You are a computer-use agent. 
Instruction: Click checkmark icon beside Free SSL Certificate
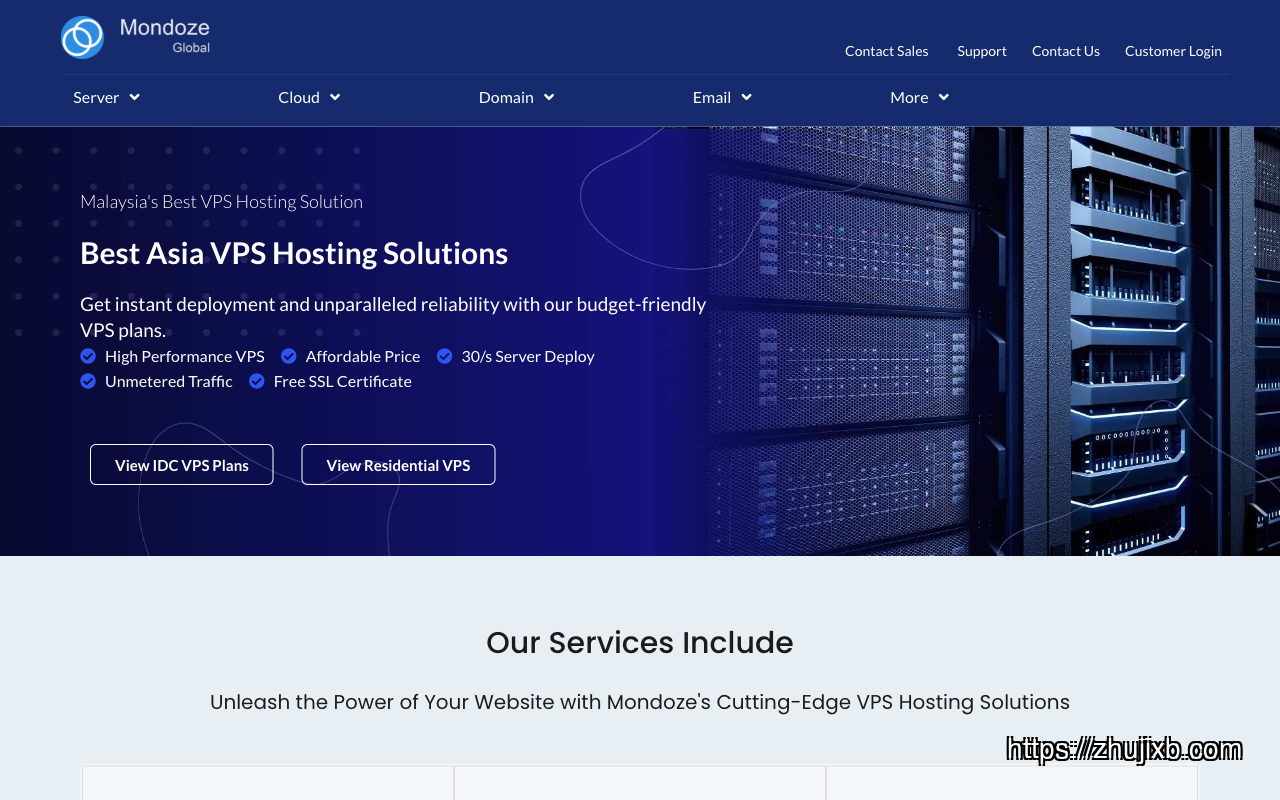257,381
